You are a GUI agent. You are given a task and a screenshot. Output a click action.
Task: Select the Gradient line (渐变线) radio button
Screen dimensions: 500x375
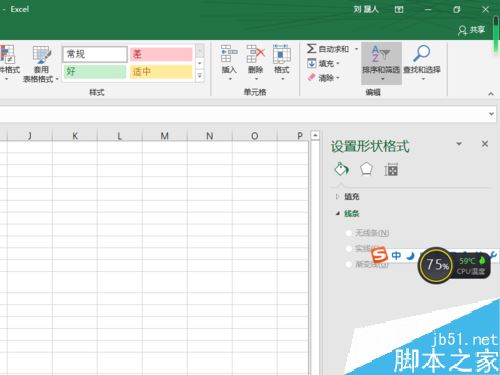click(x=349, y=264)
